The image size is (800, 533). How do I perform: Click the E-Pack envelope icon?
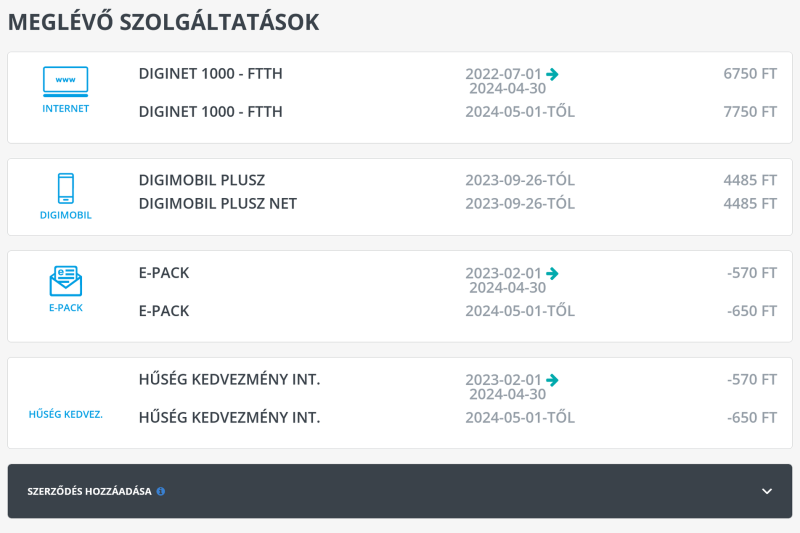(x=65, y=281)
